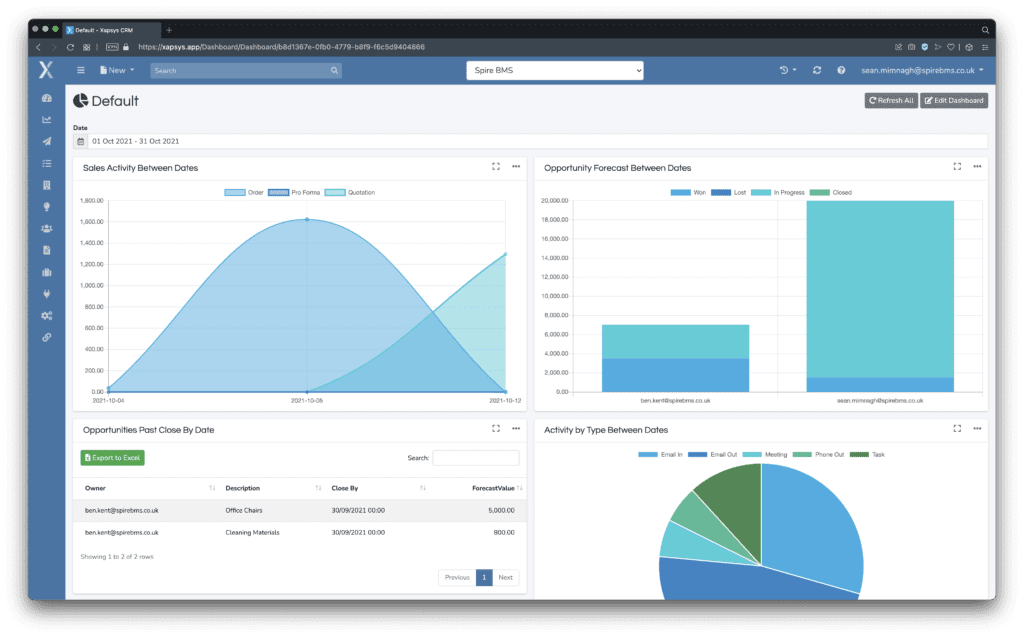Reload the page with browser reload icon
The image size is (1024, 637).
(x=70, y=47)
